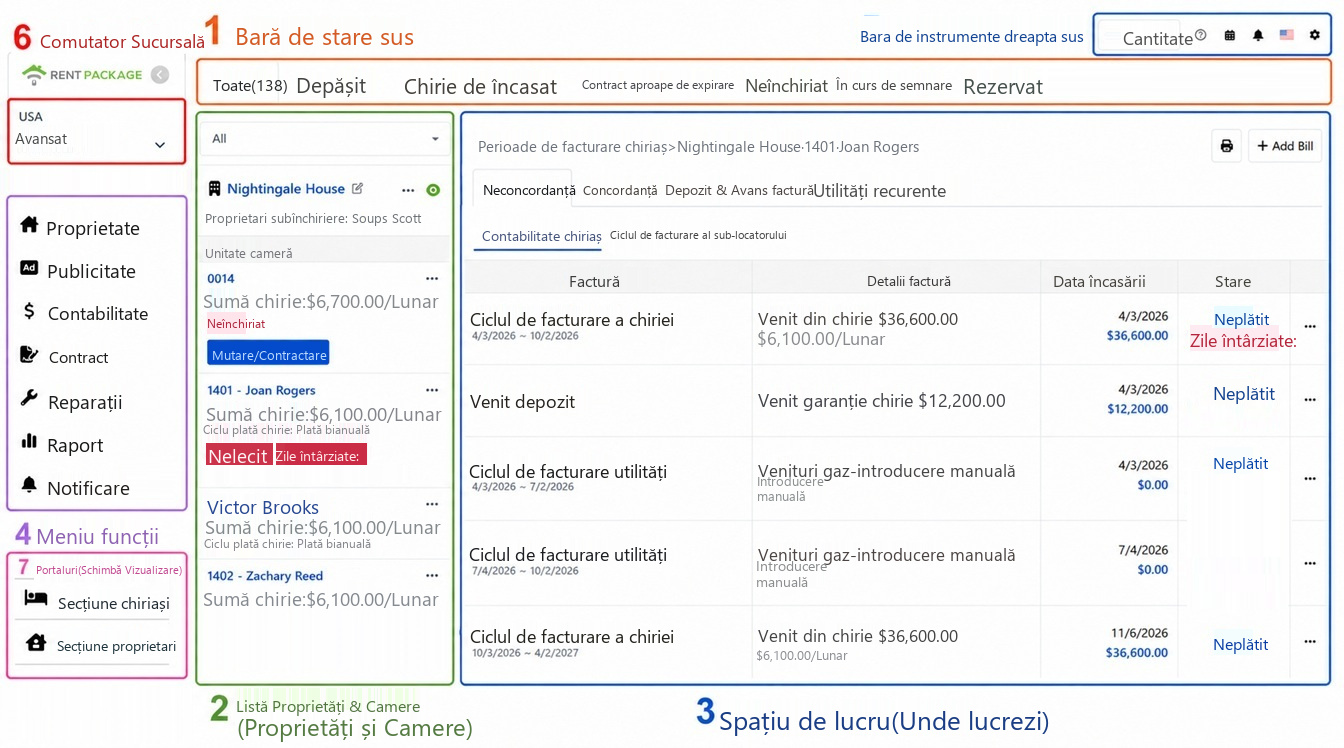Open more options for unit 0014
The height and width of the screenshot is (748, 1344).
[432, 278]
